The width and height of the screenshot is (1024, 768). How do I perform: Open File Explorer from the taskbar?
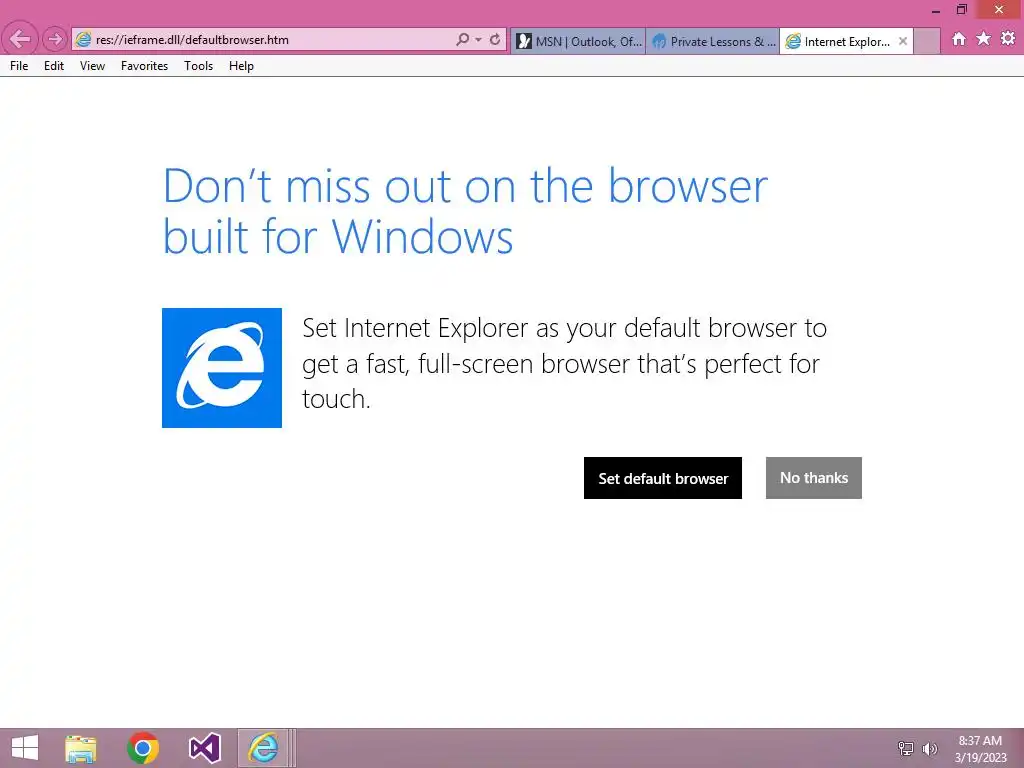click(81, 748)
